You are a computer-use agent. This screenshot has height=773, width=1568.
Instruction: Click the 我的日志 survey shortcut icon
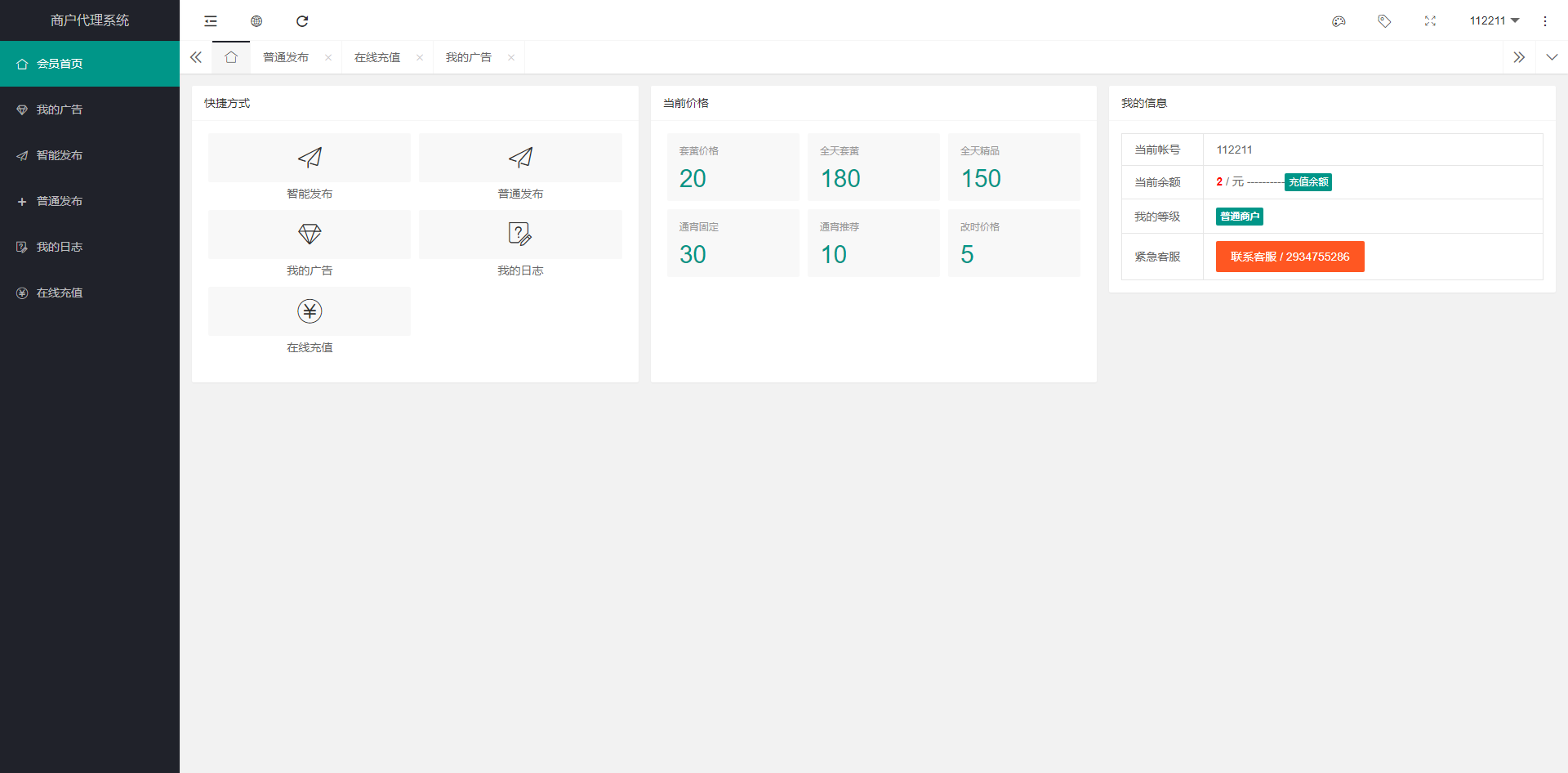pos(520,235)
